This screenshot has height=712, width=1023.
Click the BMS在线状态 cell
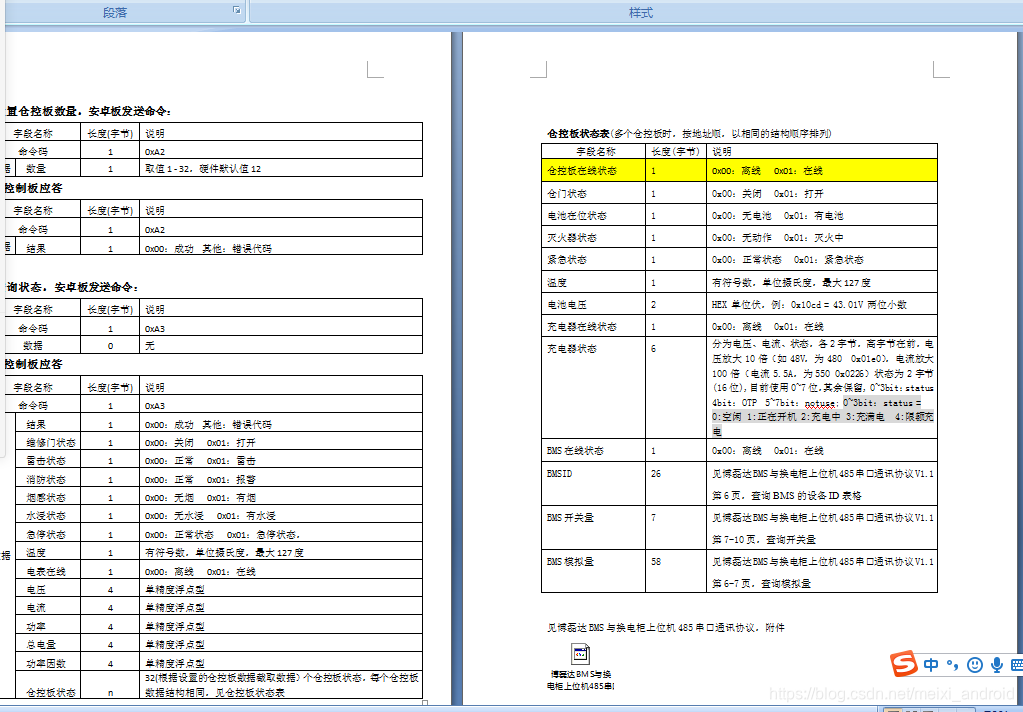coord(593,451)
